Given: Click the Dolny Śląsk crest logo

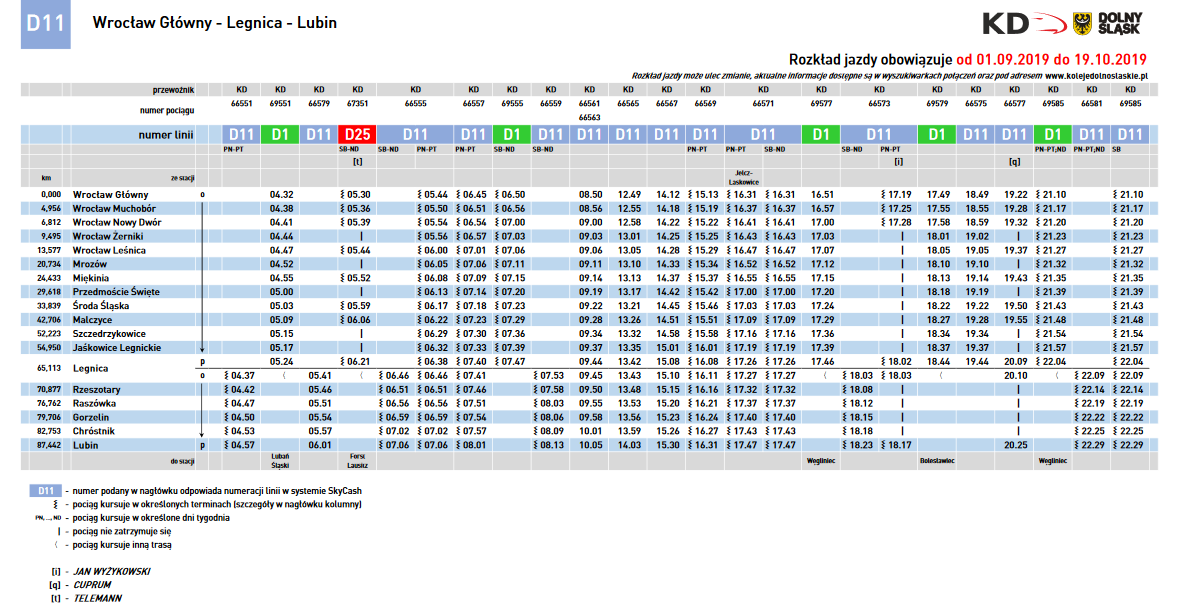Looking at the screenshot, I should (1081, 23).
